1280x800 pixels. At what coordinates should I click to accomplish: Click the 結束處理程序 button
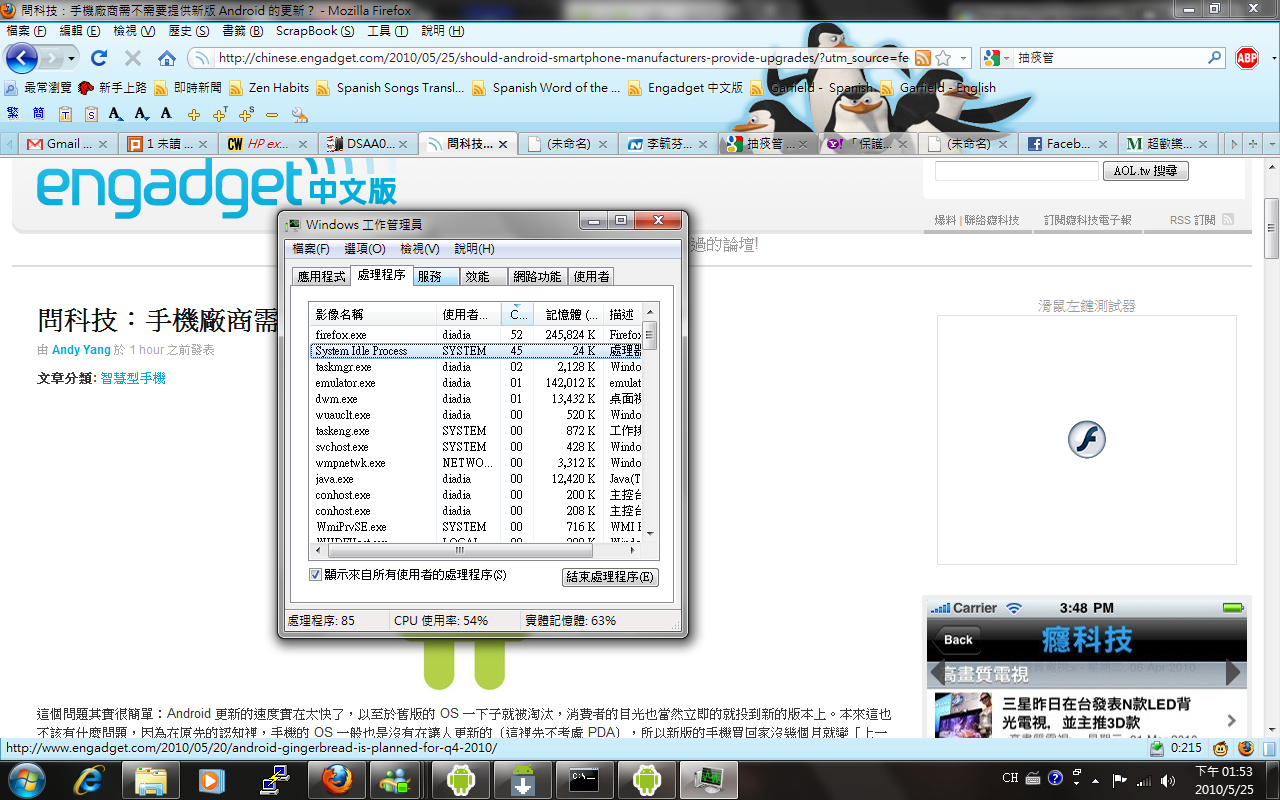click(x=610, y=577)
